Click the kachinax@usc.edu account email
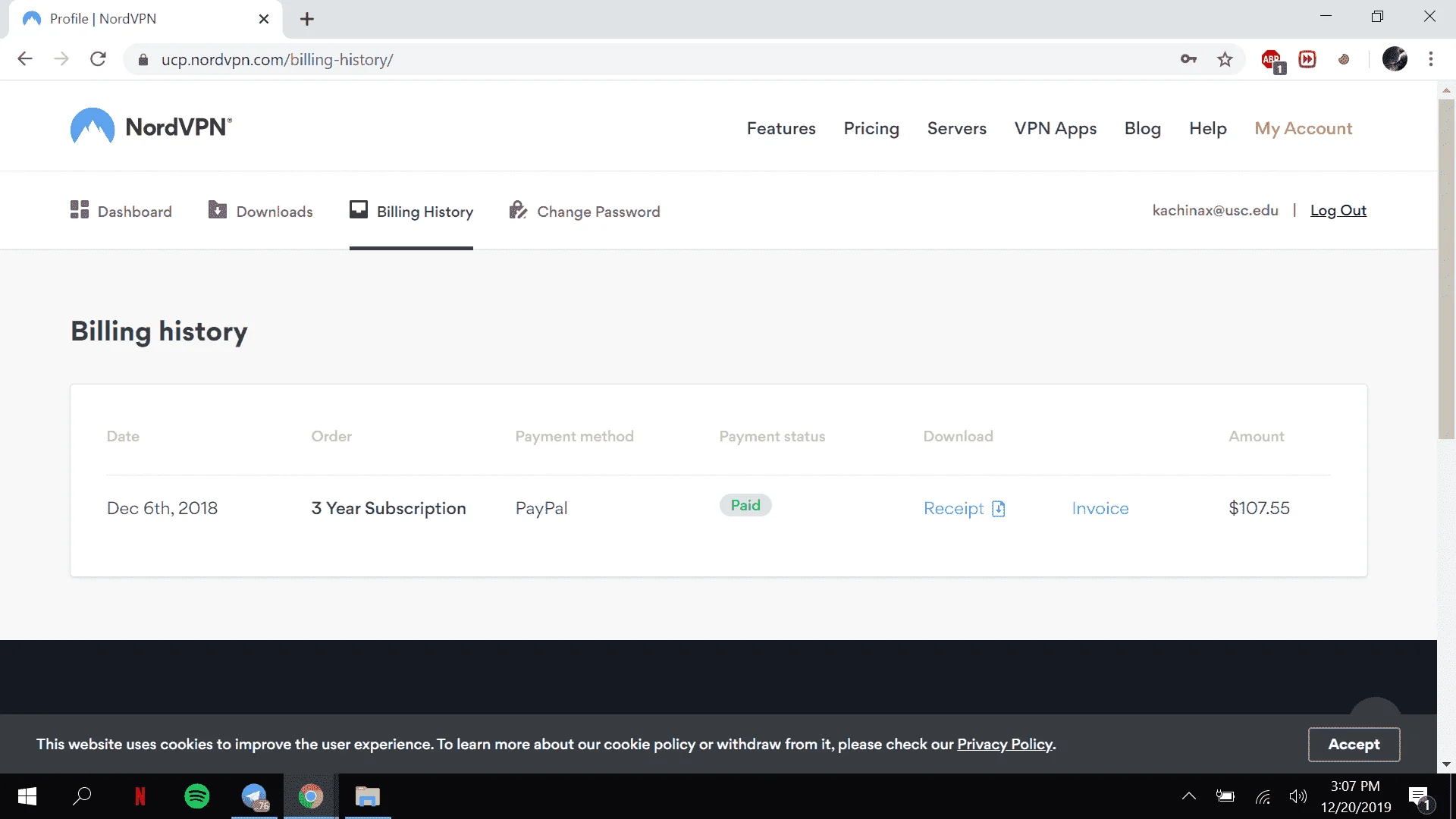The height and width of the screenshot is (819, 1456). (x=1215, y=210)
